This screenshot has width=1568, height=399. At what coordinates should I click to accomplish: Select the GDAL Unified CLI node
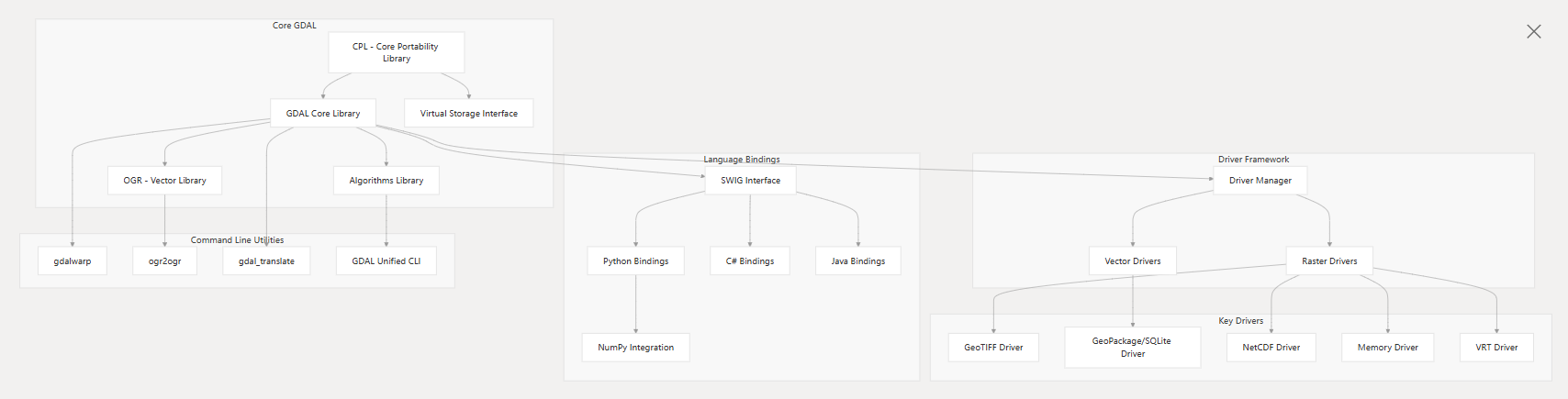click(x=386, y=261)
